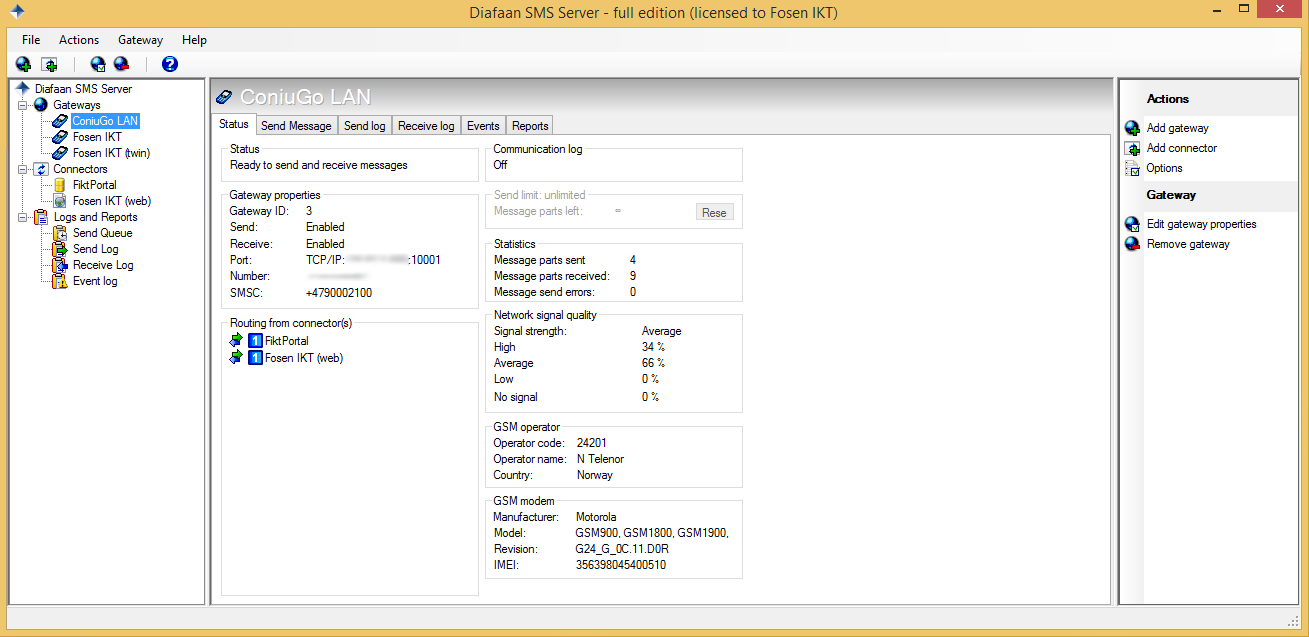The height and width of the screenshot is (637, 1309).
Task: Click the Add connector icon in Actions panel
Action: 1132,148
